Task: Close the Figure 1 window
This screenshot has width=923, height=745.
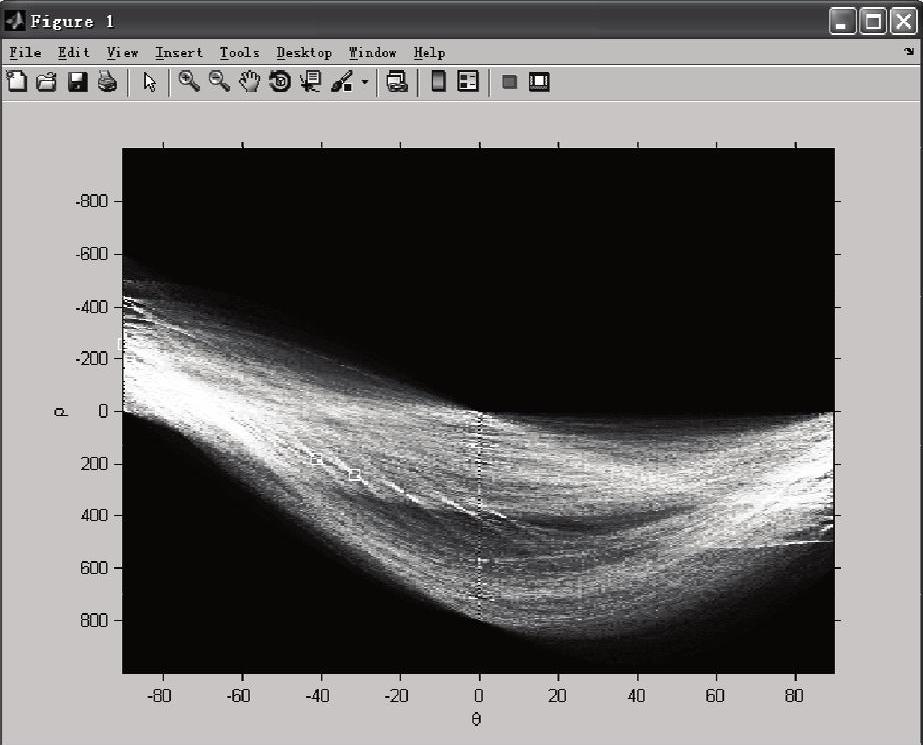Action: tap(903, 22)
